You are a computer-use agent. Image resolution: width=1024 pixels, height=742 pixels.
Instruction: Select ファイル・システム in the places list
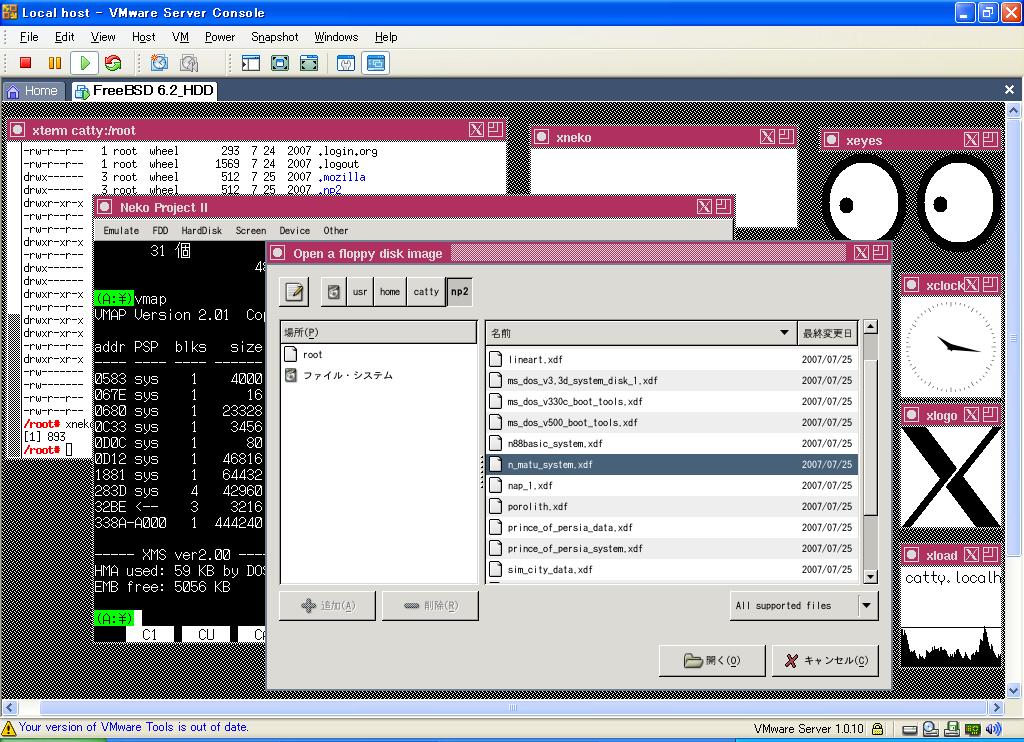379,375
